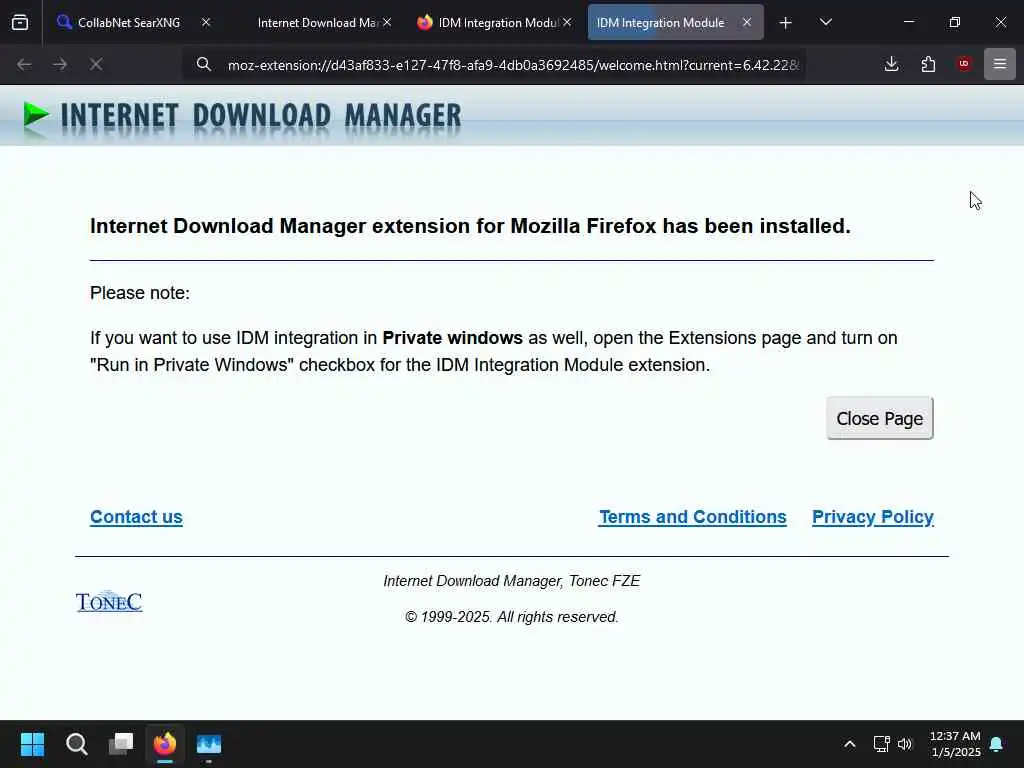
Task: Click the bold 'Private windows' text
Action: 453,338
